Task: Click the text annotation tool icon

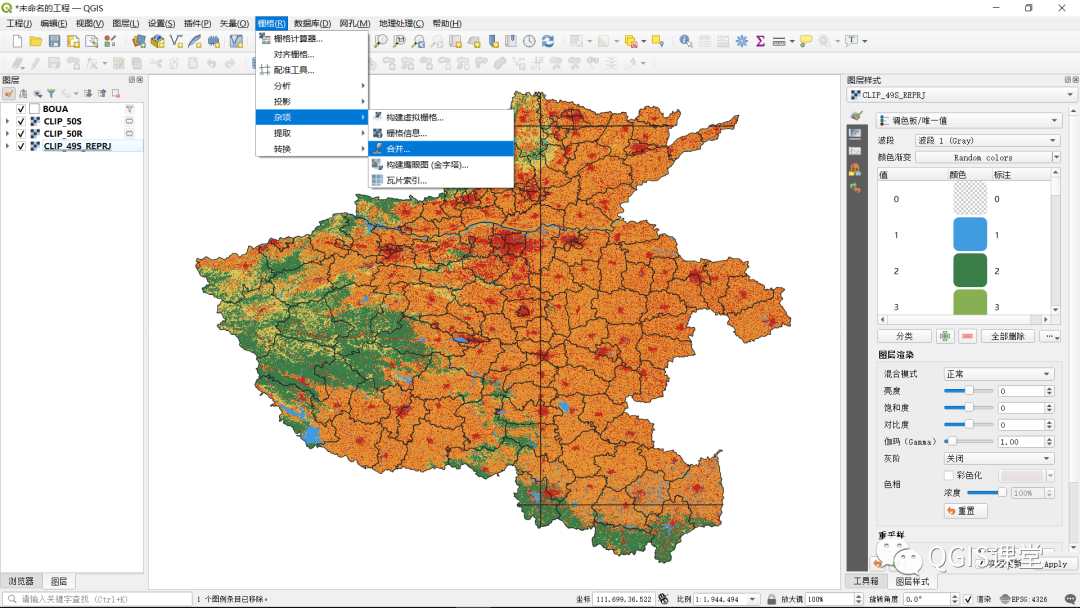Action: click(852, 41)
